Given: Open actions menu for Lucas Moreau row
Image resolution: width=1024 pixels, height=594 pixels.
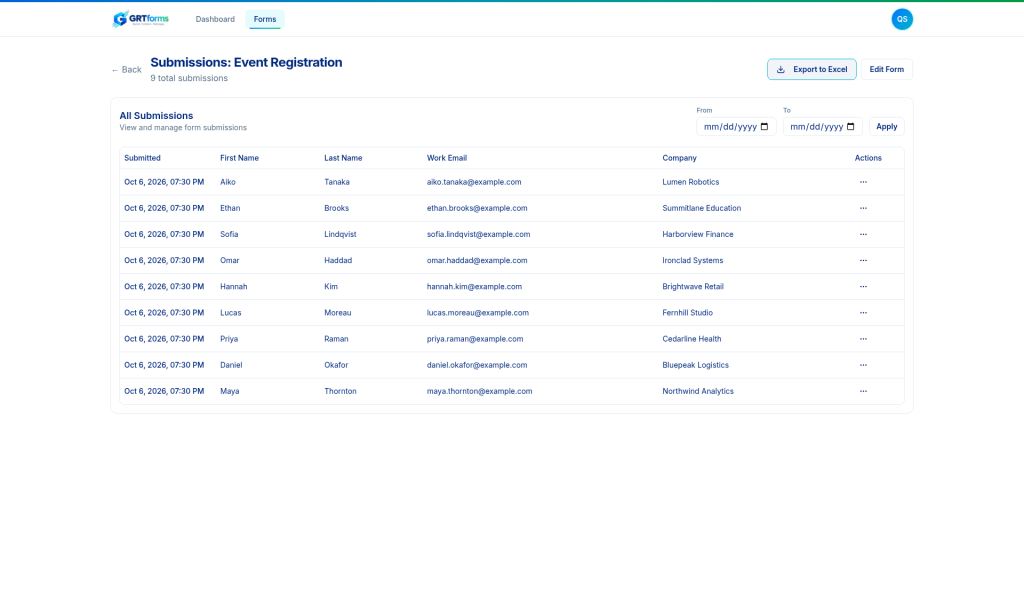Looking at the screenshot, I should 863,313.
